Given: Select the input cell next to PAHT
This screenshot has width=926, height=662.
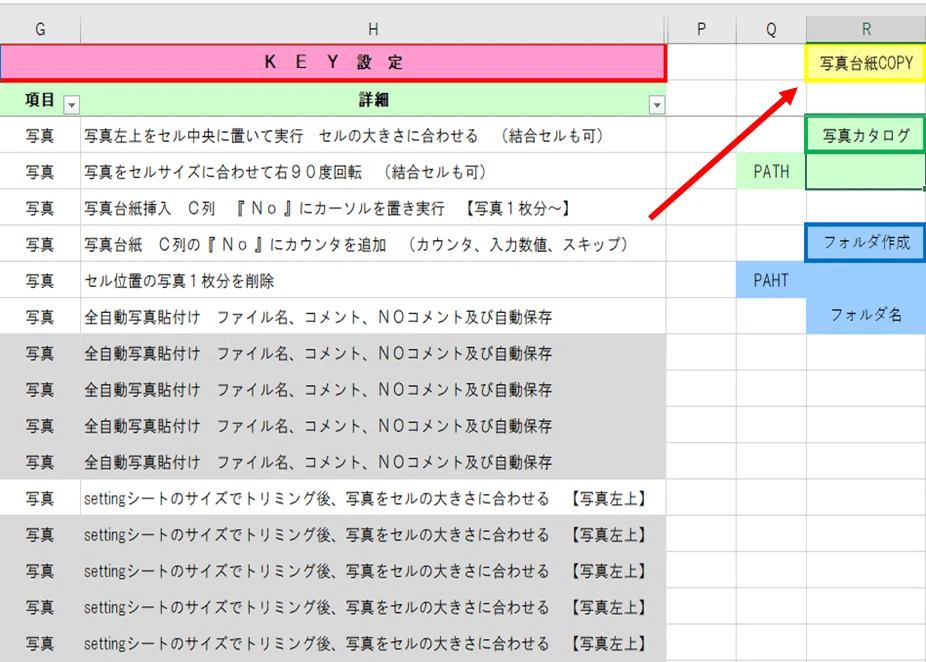Looking at the screenshot, I should [866, 280].
